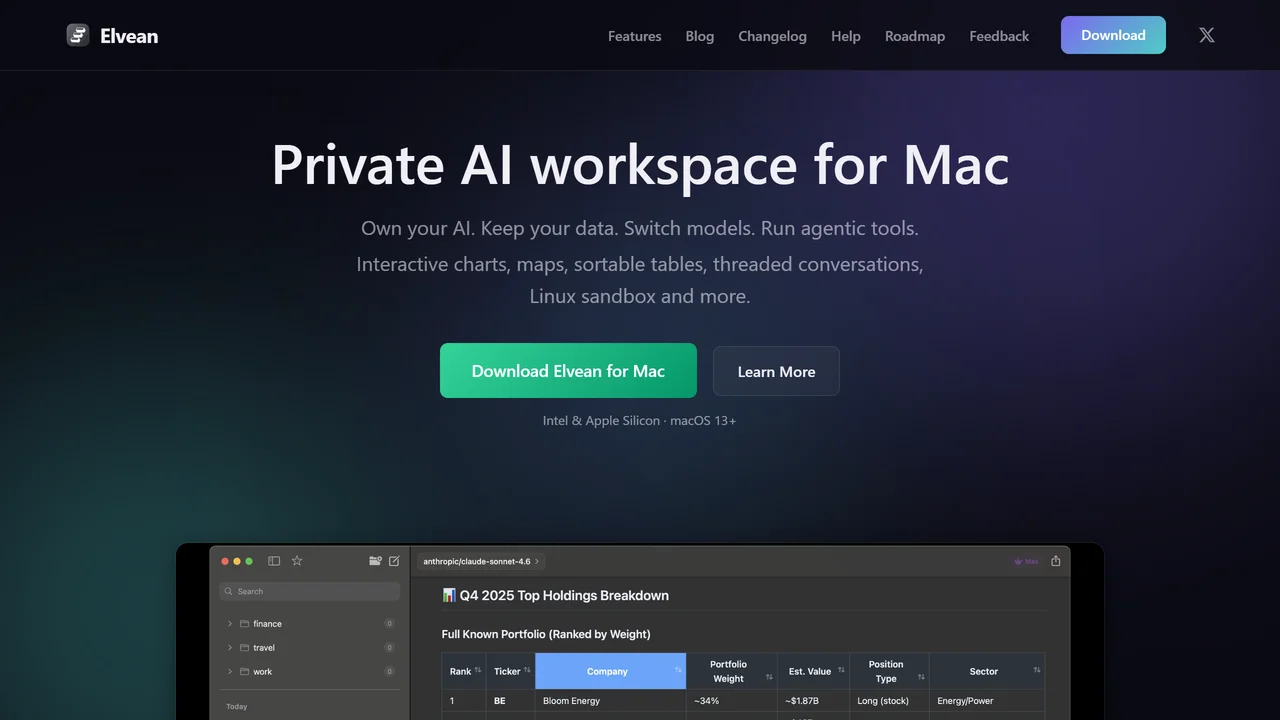Select the Company column header

point(611,671)
